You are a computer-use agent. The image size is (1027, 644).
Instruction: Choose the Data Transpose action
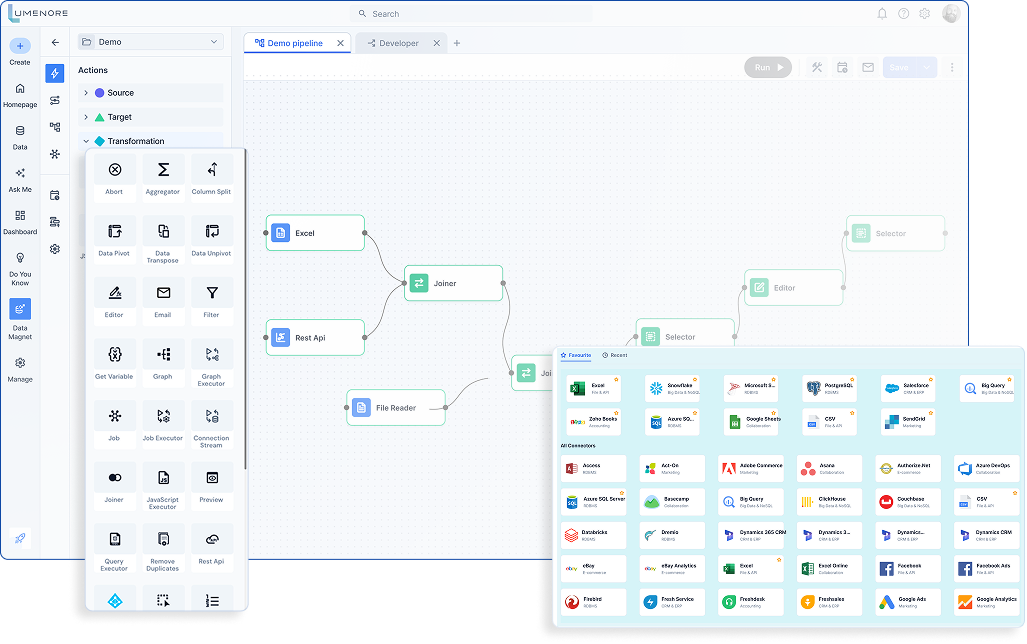[x=163, y=232]
